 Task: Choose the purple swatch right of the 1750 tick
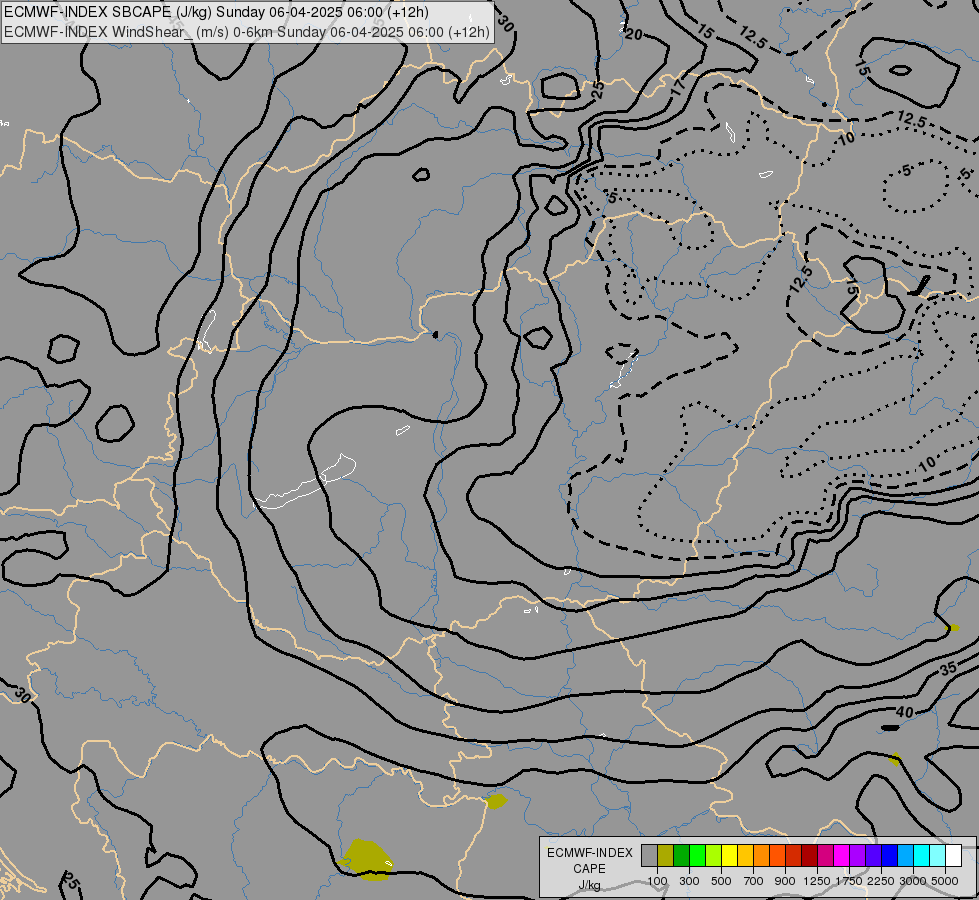tap(858, 855)
